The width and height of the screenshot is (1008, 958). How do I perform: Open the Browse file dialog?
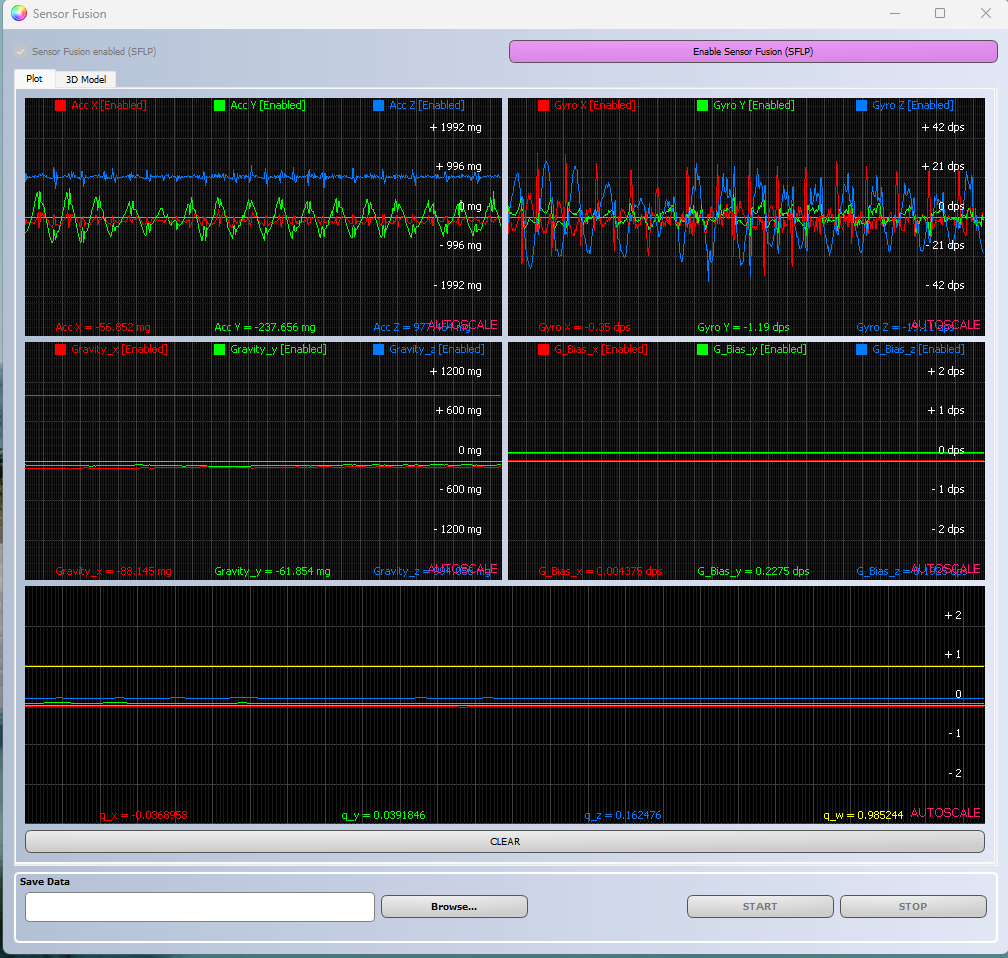coord(454,906)
